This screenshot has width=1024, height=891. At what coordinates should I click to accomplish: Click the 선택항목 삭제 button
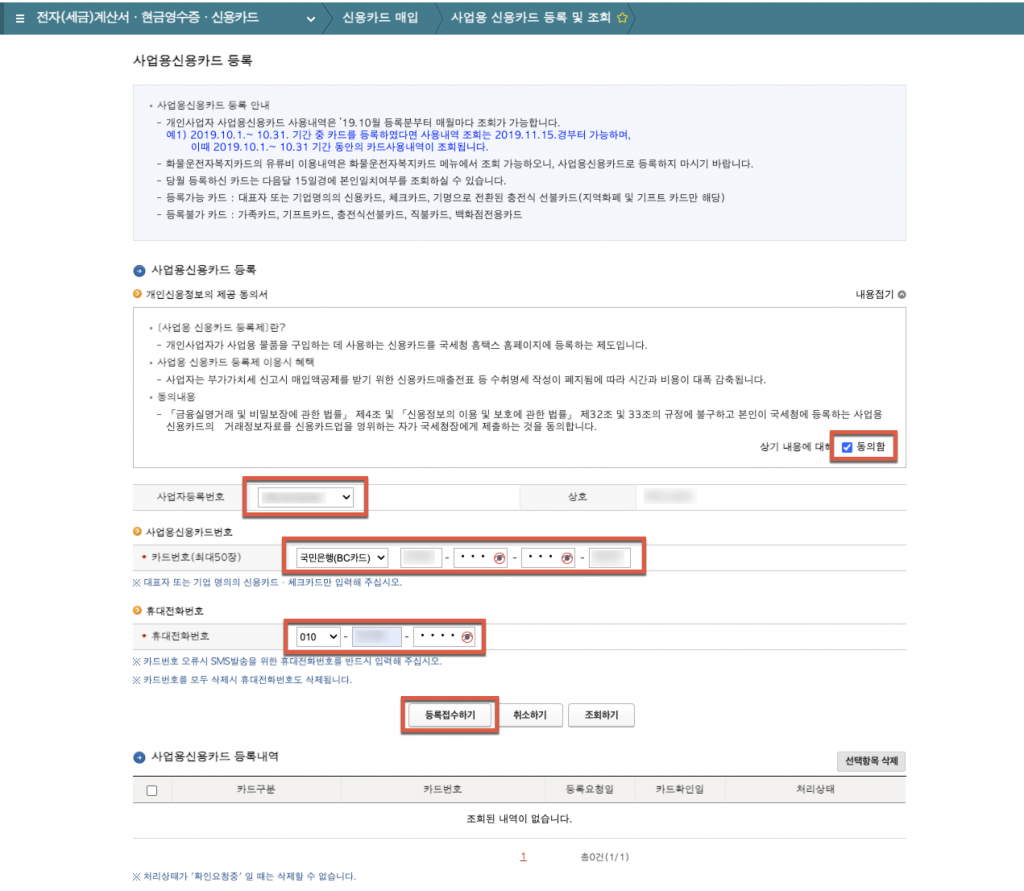[x=871, y=761]
